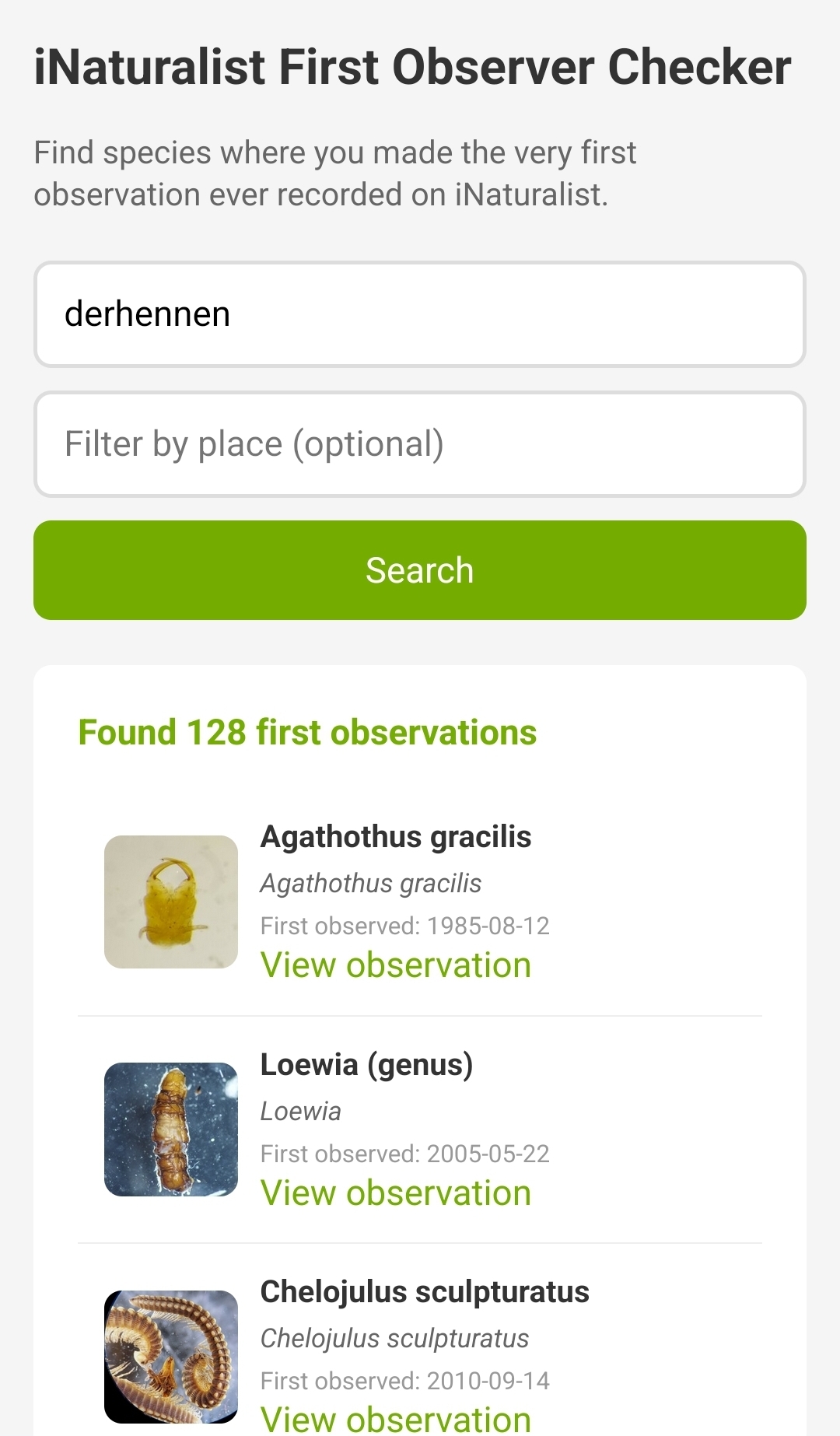Select the italic Agathothus gracilis scientific name
The image size is (840, 1436).
(370, 884)
